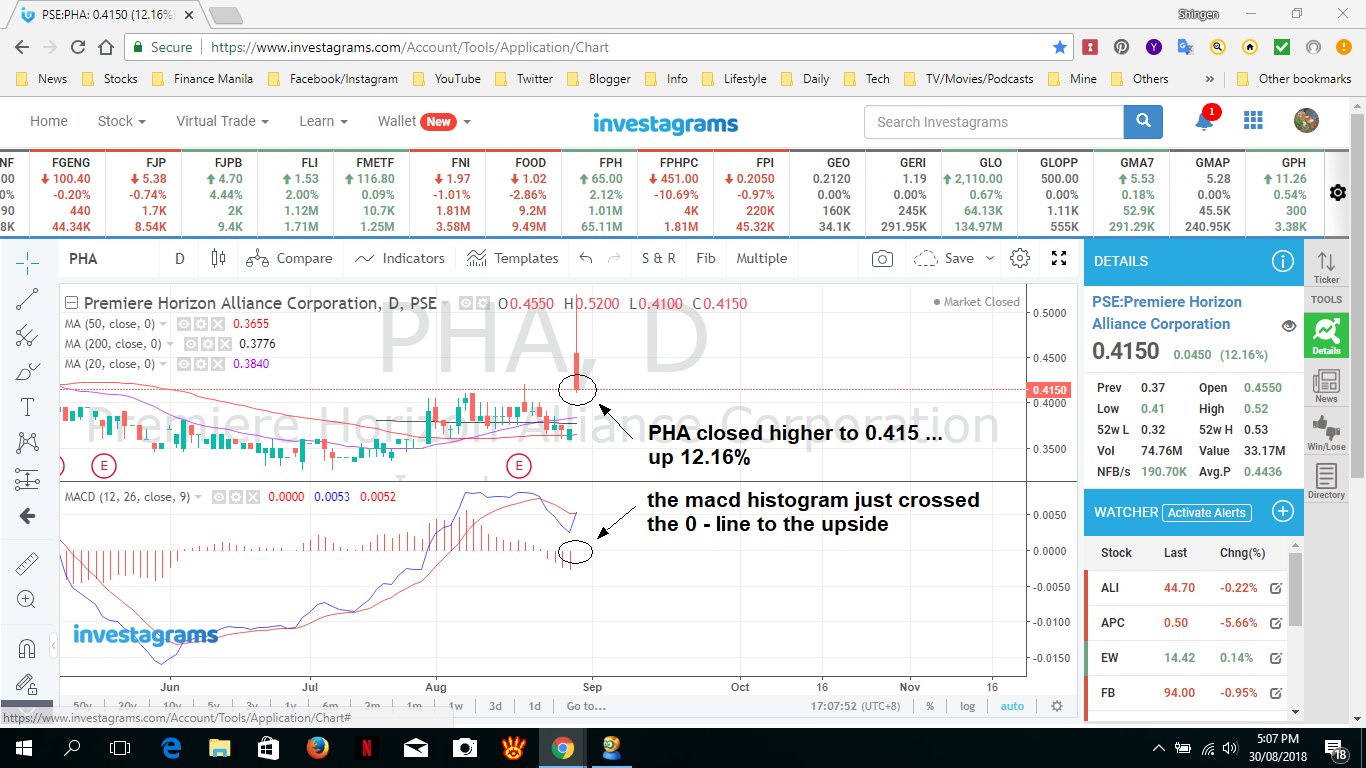Toggle the eye icon in Details panel
The width and height of the screenshot is (1366, 768).
(1289, 326)
